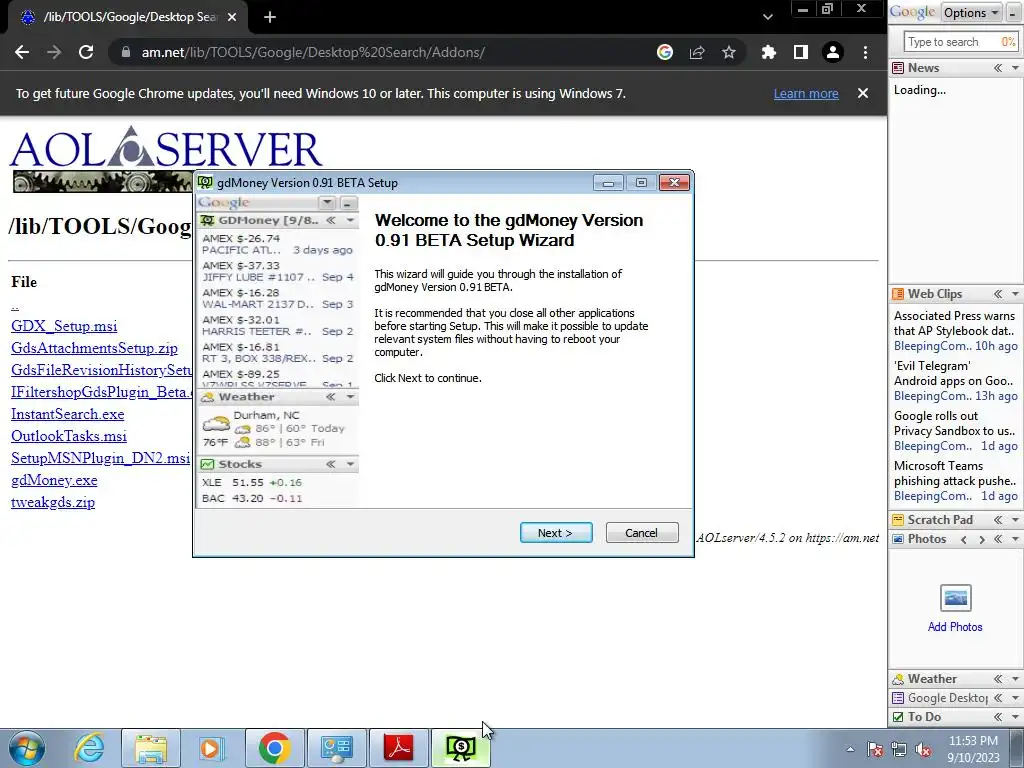
Task: Open a new Chrome tab
Action: pos(270,17)
